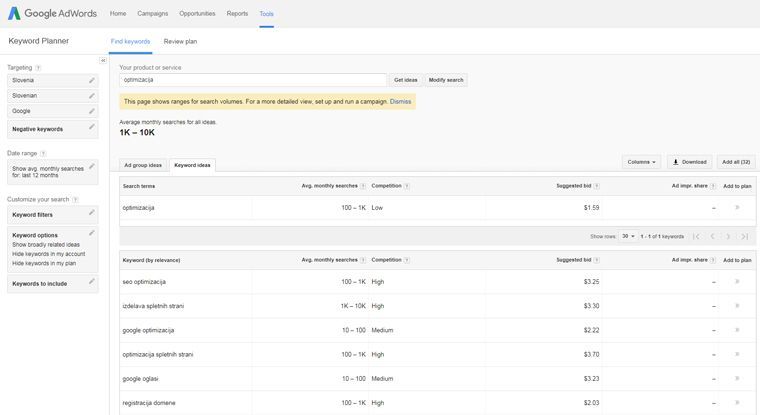Open the Campaigns menu
The image size is (760, 415).
point(153,14)
